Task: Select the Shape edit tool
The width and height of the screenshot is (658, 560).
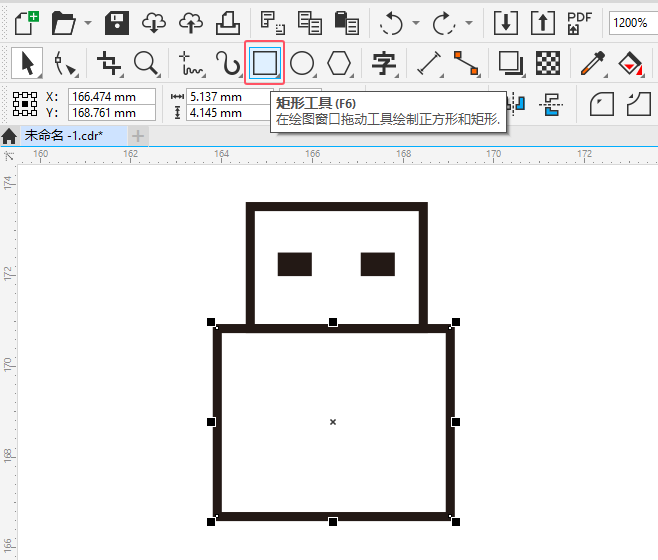Action: point(64,63)
